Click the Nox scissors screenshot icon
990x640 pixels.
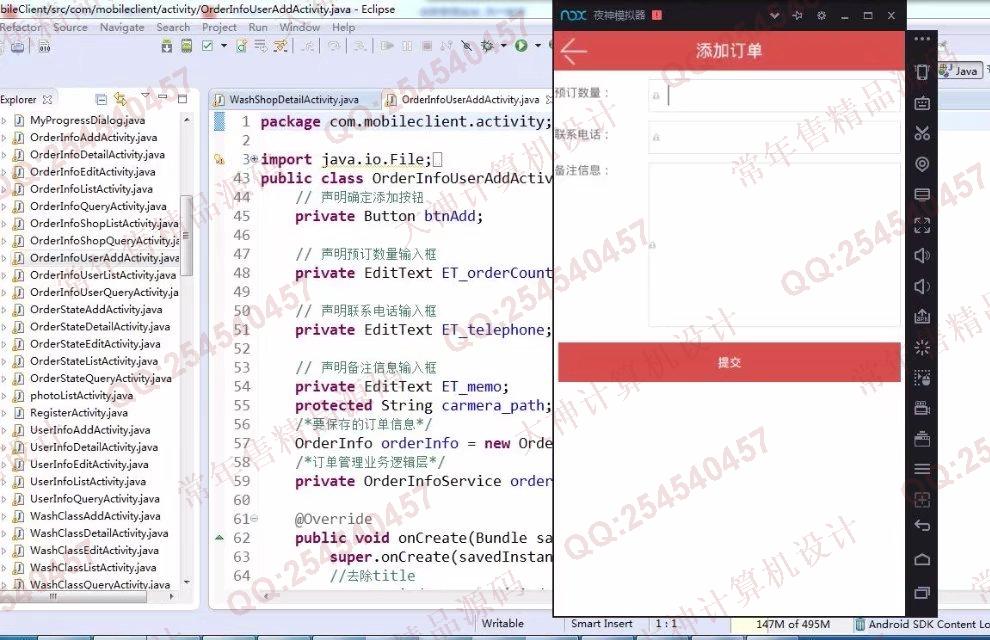tap(922, 133)
